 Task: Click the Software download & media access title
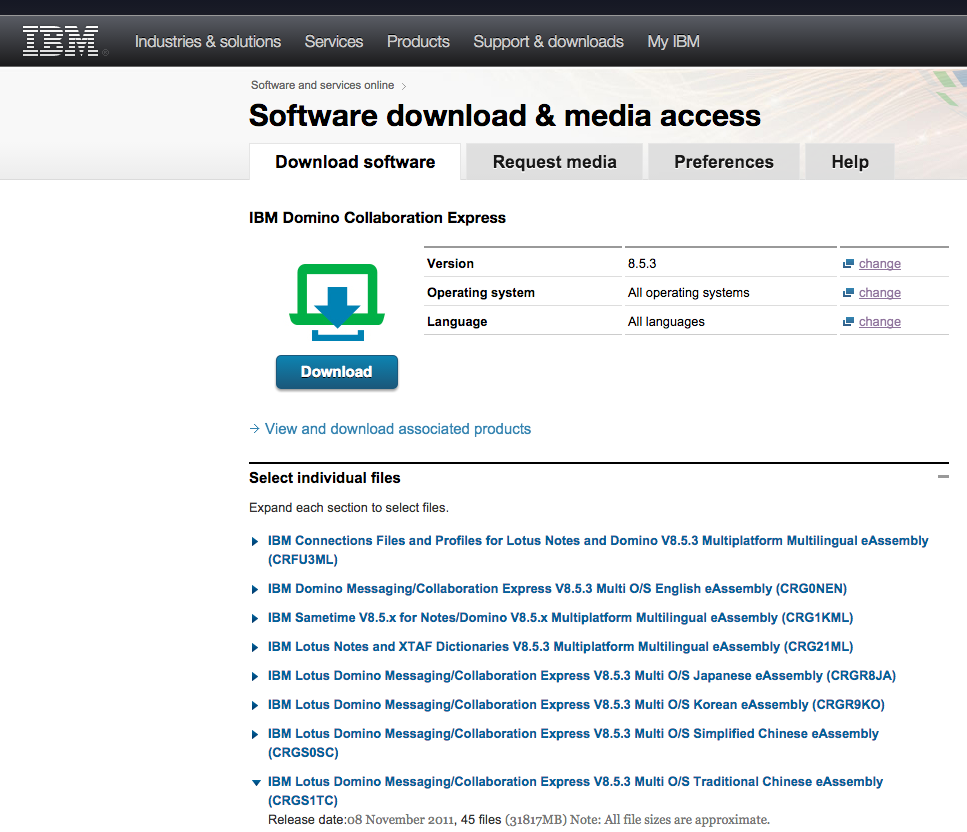click(504, 116)
